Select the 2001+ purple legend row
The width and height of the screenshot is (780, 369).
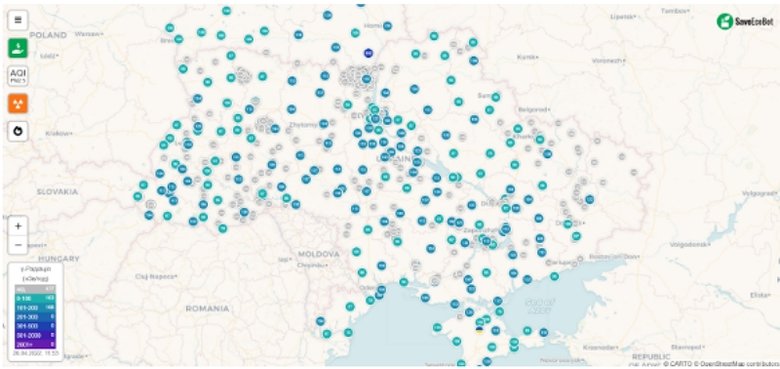(x=35, y=345)
